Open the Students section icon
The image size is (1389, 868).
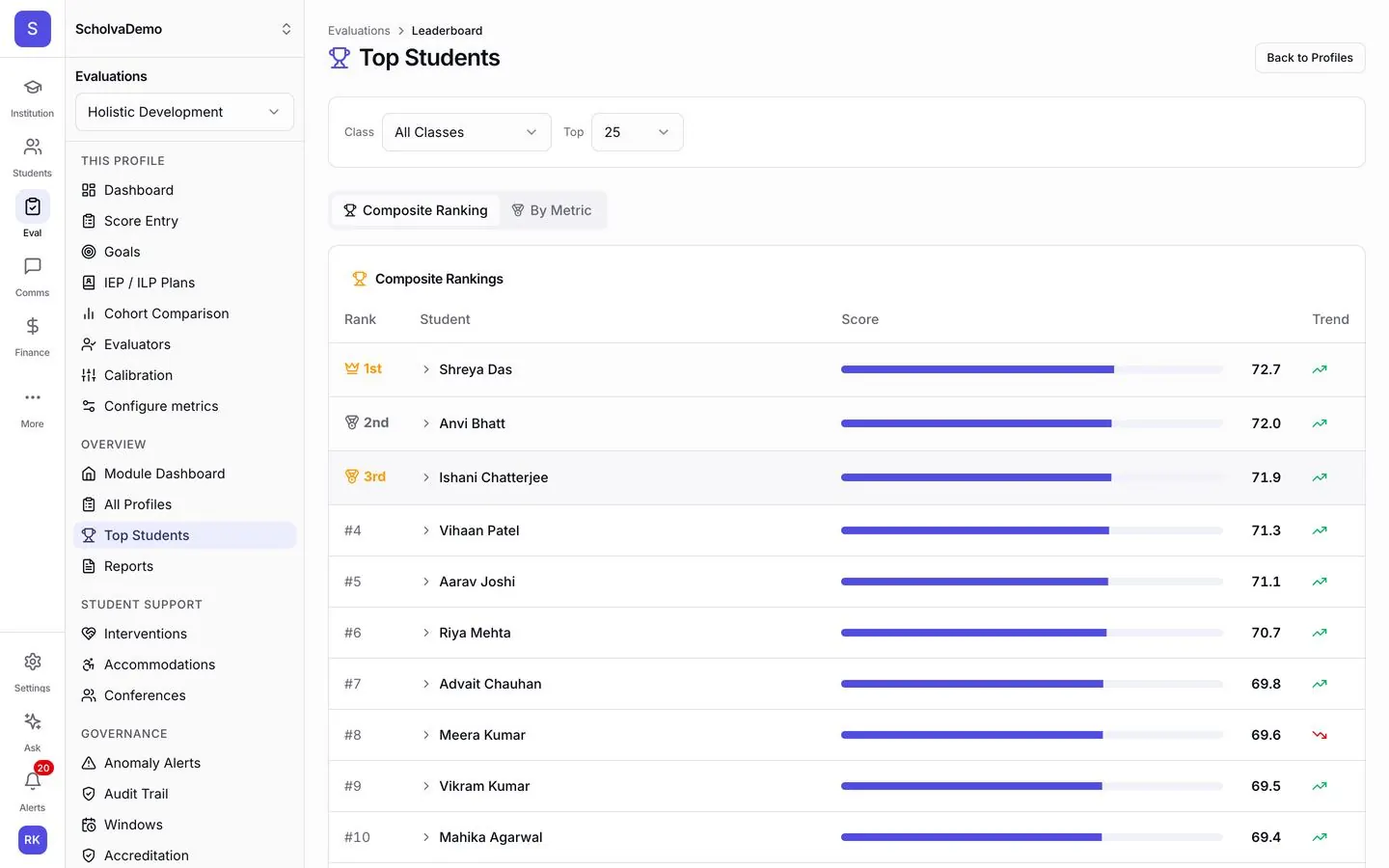point(32,148)
